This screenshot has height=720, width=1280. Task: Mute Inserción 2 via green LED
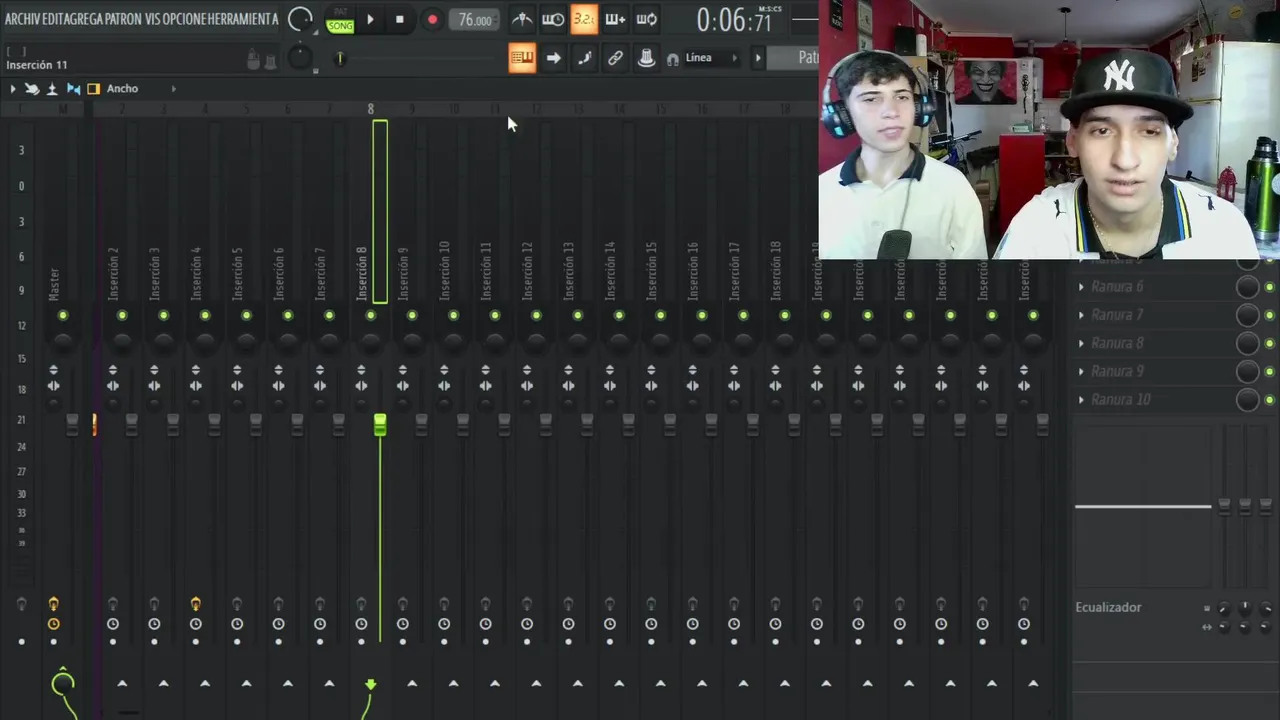point(122,315)
